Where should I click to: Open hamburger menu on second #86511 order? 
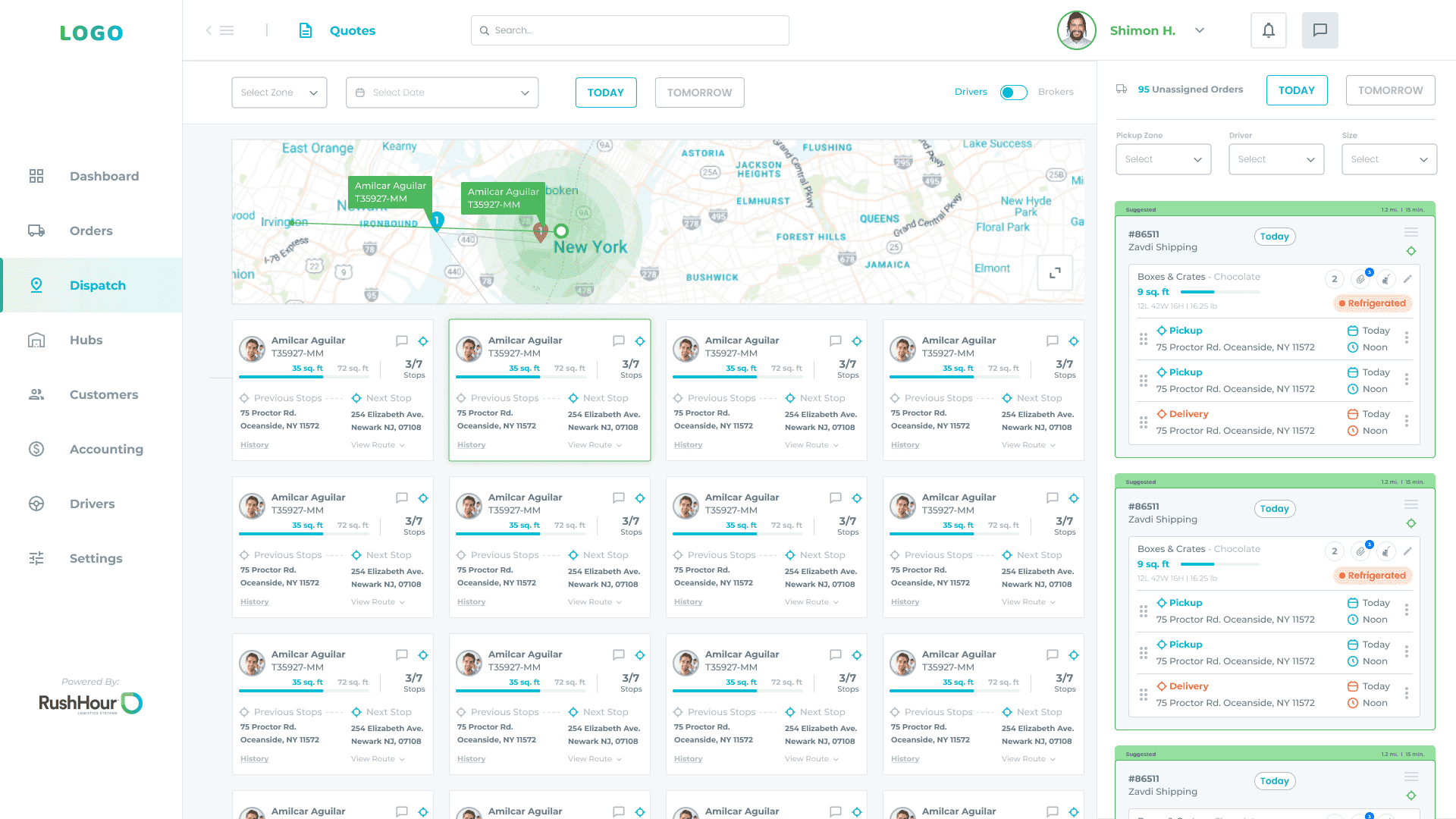click(x=1410, y=504)
